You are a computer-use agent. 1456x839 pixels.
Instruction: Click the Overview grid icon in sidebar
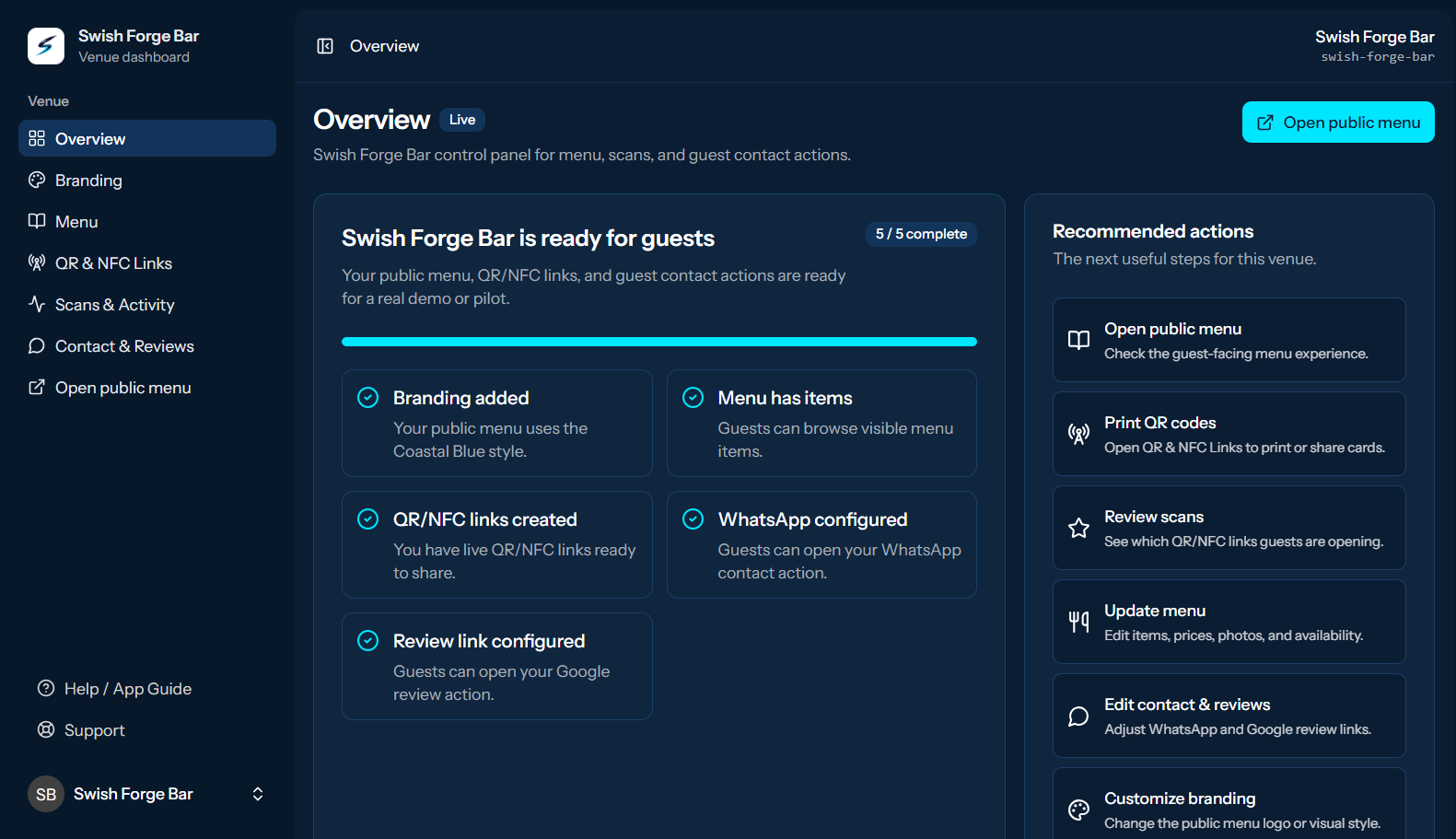point(37,138)
